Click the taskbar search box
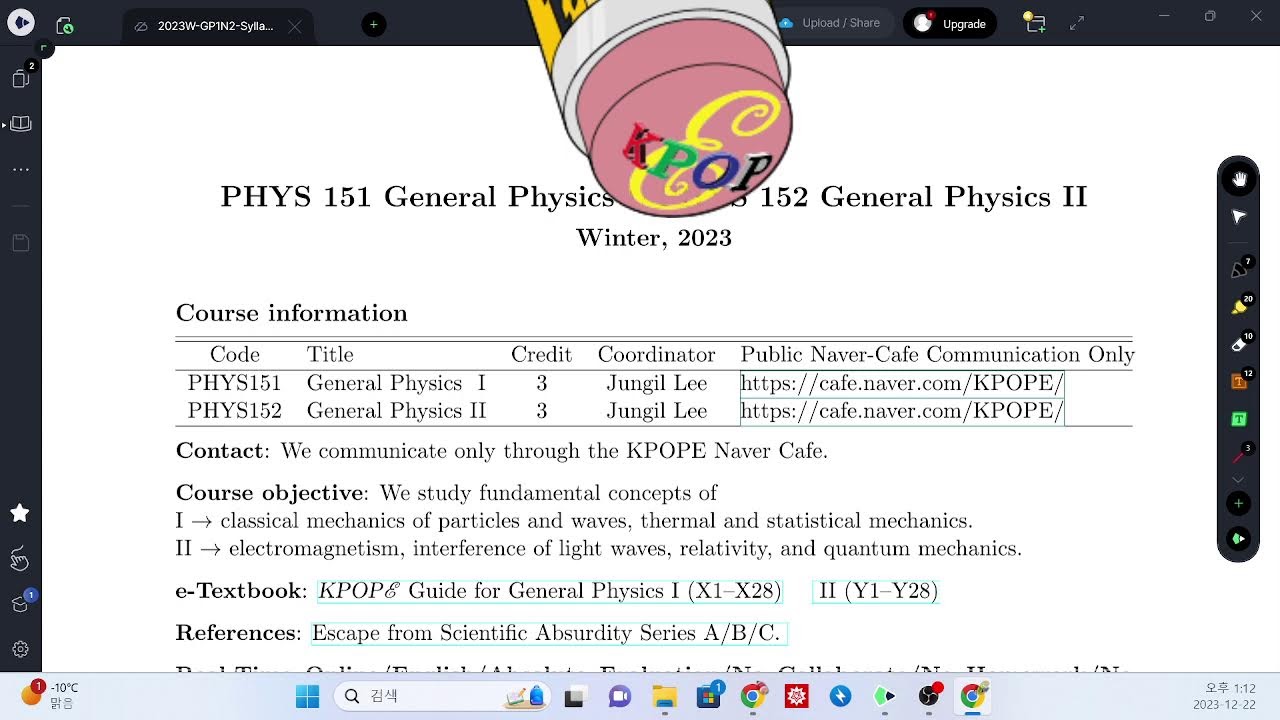1280x720 pixels. tap(441, 696)
